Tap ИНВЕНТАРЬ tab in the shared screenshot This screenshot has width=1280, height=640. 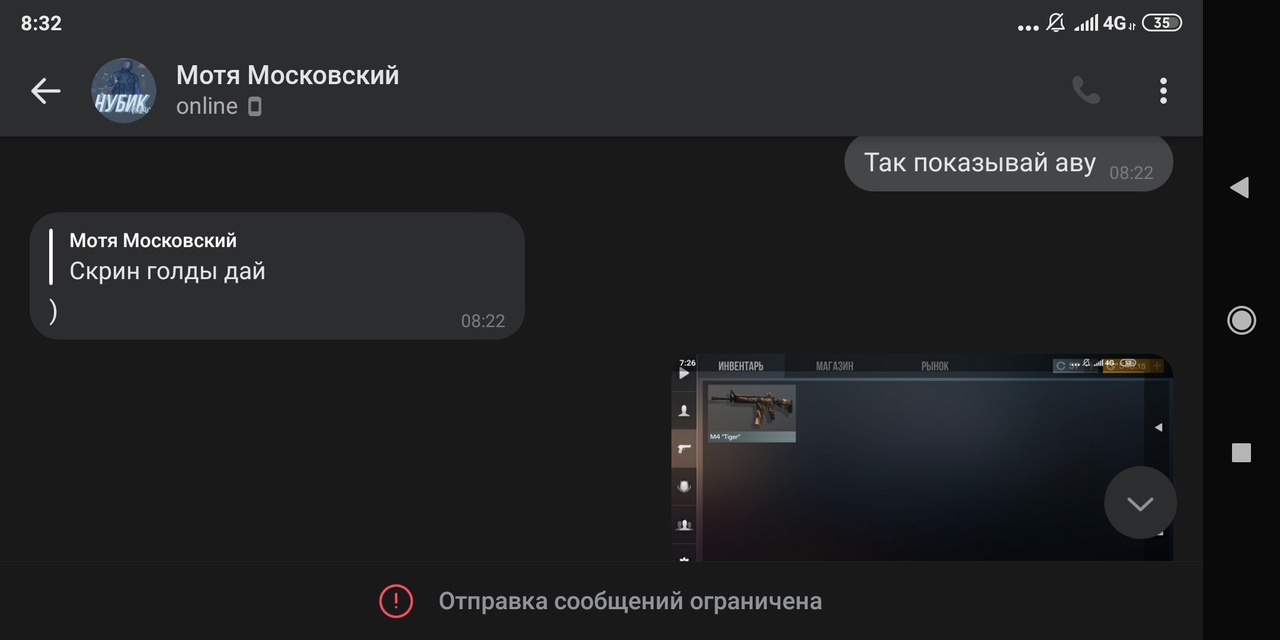click(x=741, y=366)
